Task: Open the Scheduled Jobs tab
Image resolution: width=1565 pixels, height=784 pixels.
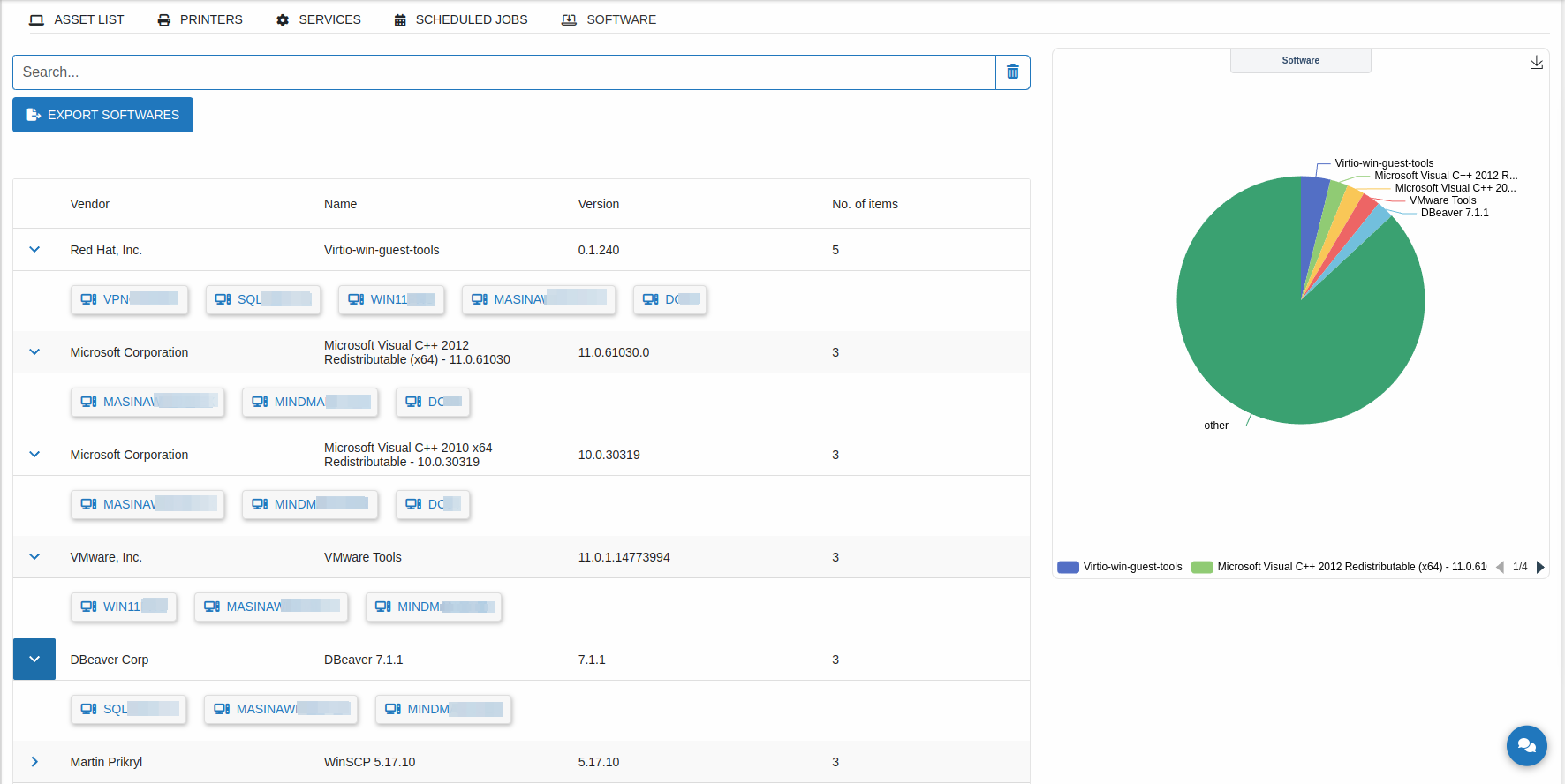Action: (x=460, y=19)
